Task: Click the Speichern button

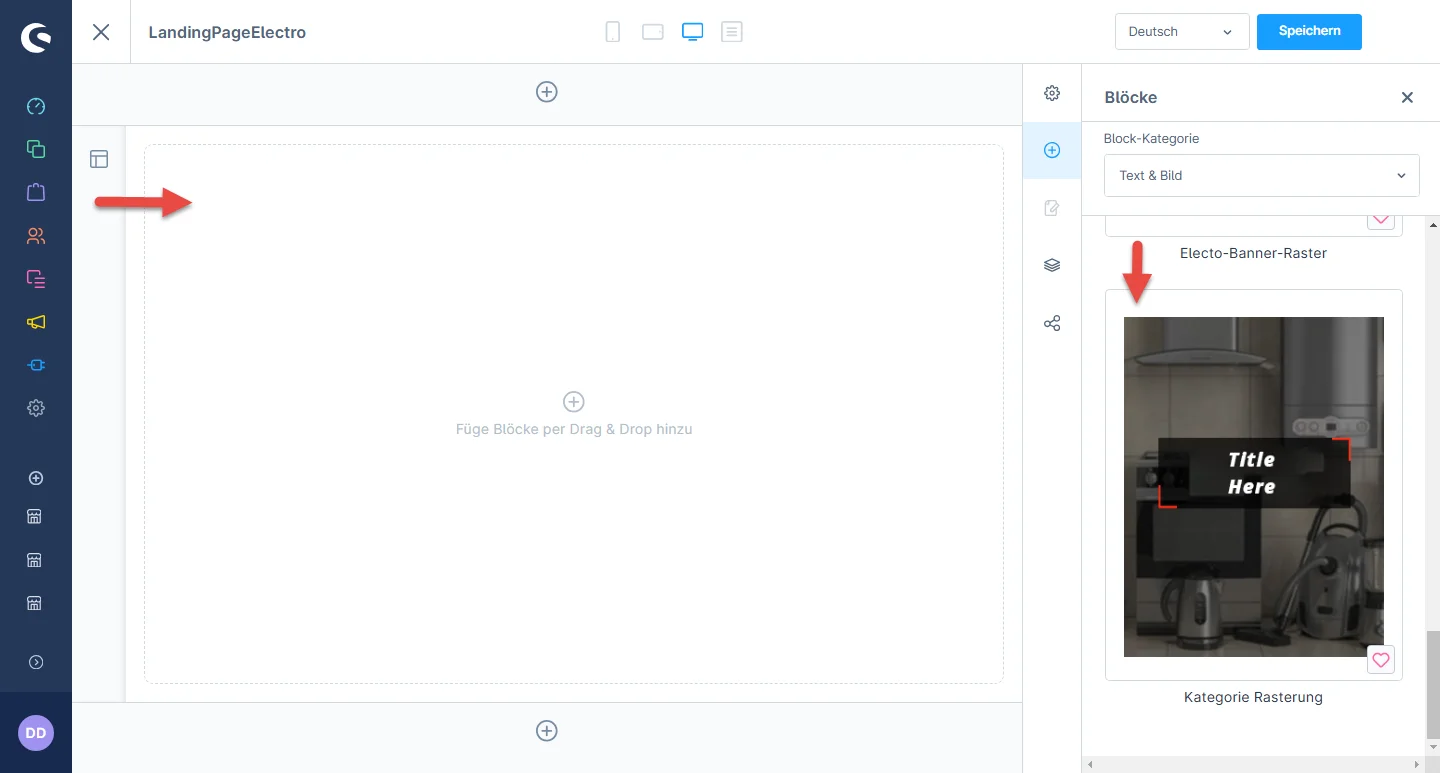Action: click(x=1309, y=31)
